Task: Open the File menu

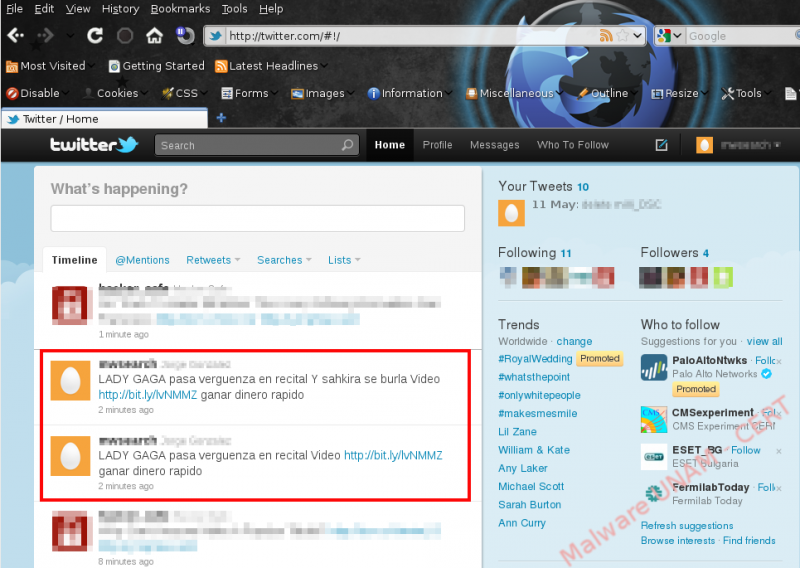Action: pos(14,9)
